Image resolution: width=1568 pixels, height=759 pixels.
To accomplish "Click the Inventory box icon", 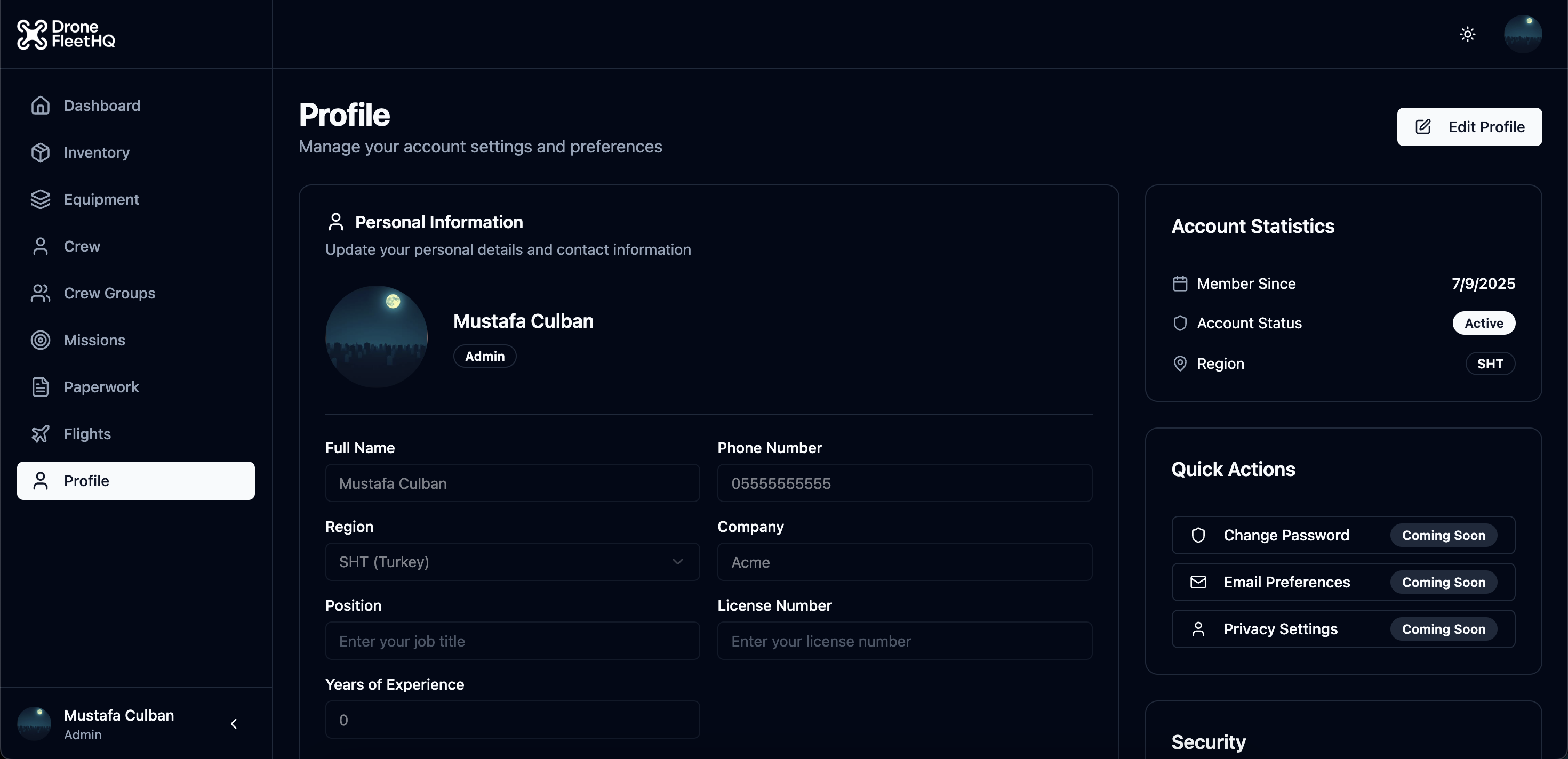I will pos(40,152).
